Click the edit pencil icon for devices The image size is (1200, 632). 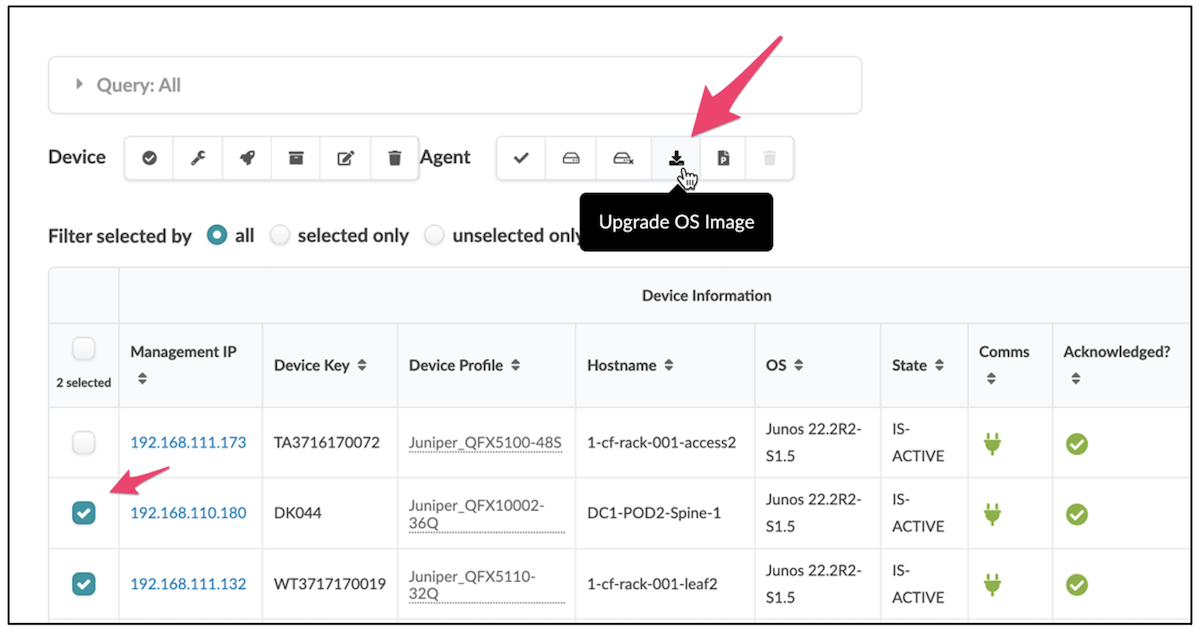point(345,157)
